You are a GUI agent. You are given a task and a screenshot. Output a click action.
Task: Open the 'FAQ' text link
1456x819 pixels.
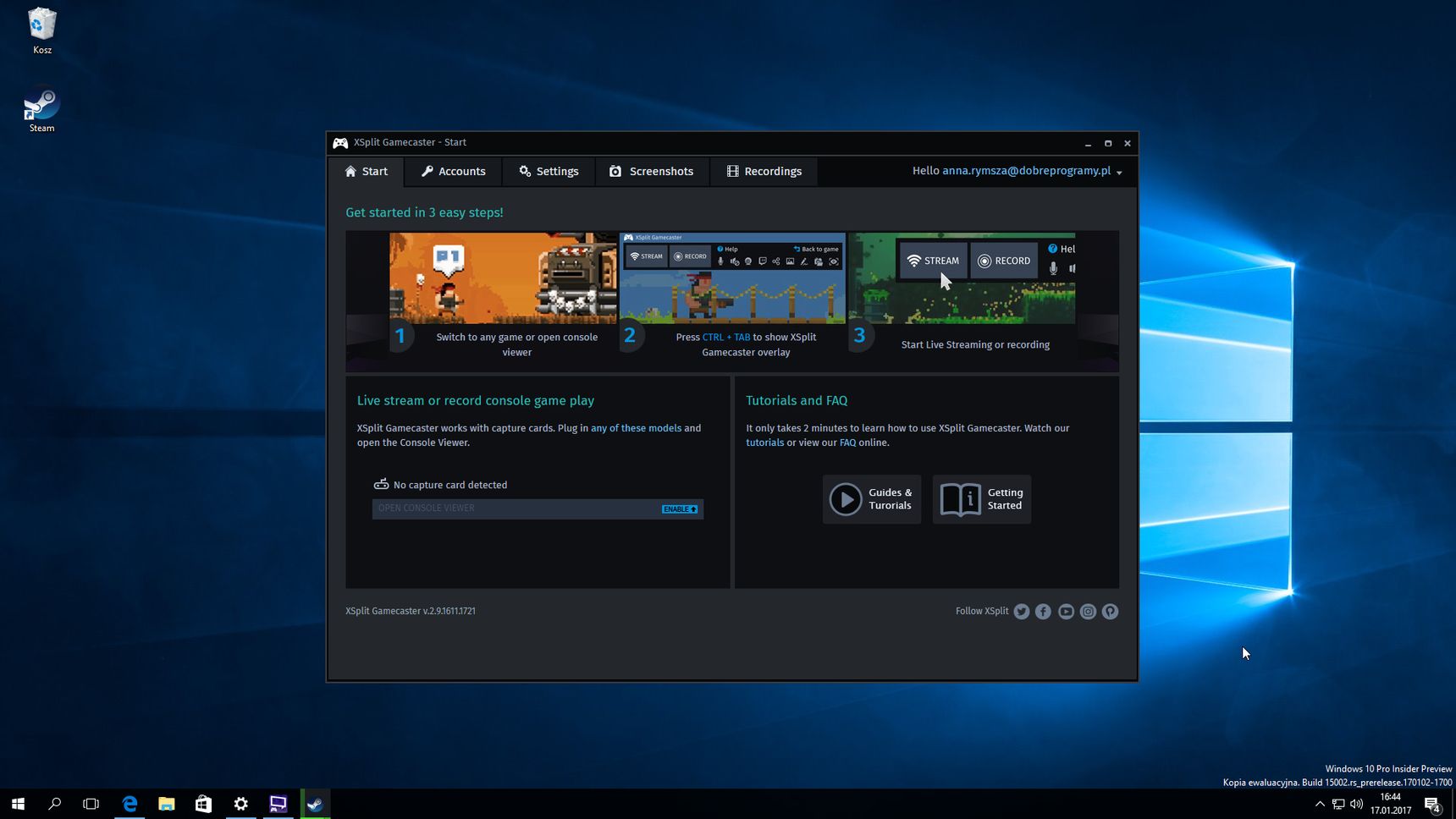(x=847, y=442)
